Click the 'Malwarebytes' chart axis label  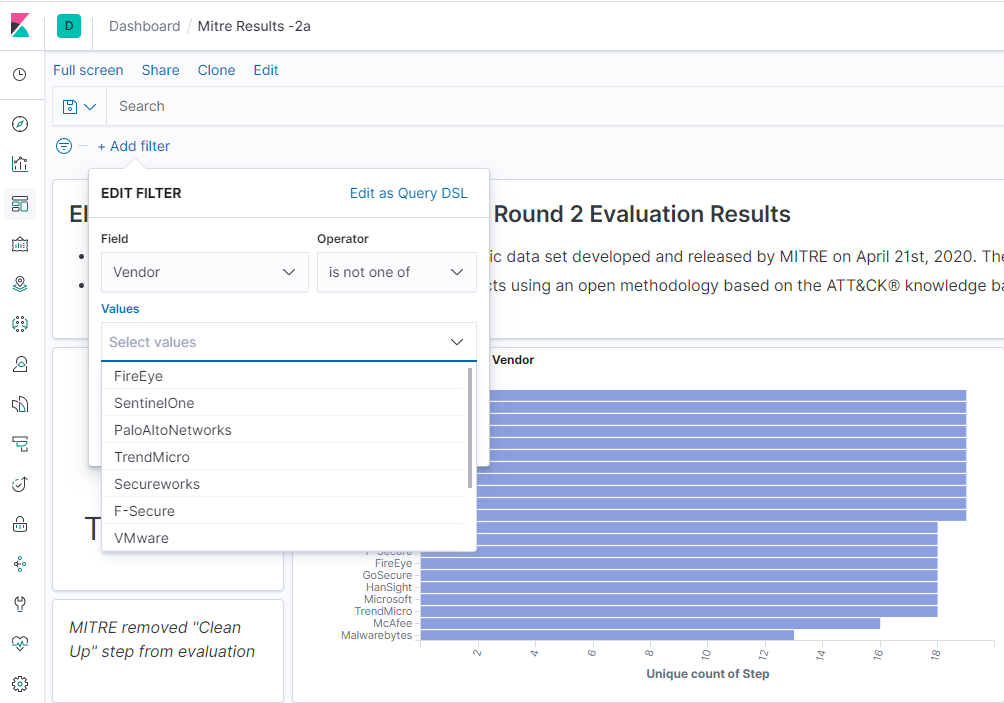coord(376,635)
